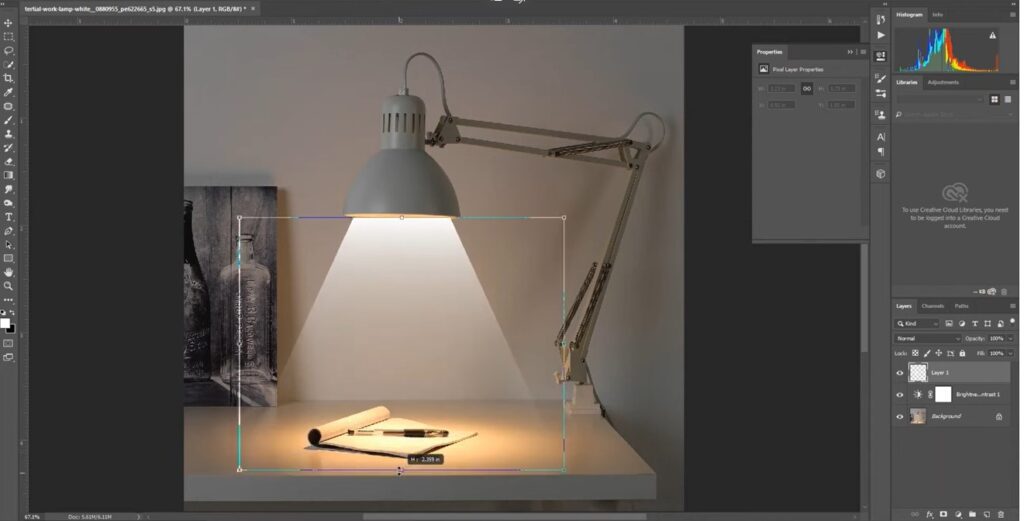Select the Brightness/Contrast layer mask thumbnail

point(942,394)
